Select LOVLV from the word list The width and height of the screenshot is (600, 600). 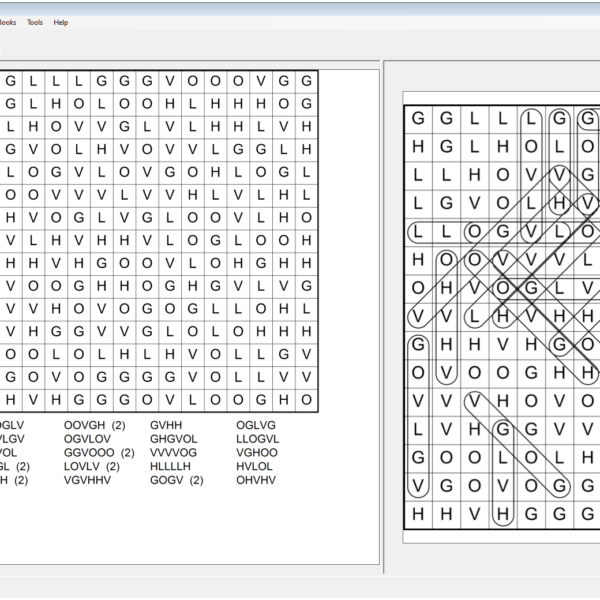pyautogui.click(x=83, y=467)
